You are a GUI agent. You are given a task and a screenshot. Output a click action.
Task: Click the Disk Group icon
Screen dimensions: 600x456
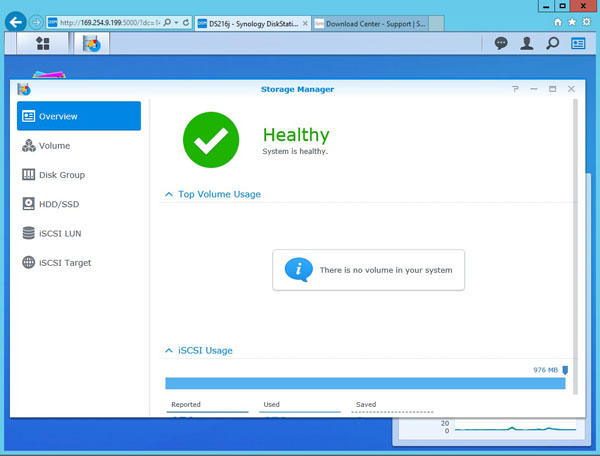[29, 175]
